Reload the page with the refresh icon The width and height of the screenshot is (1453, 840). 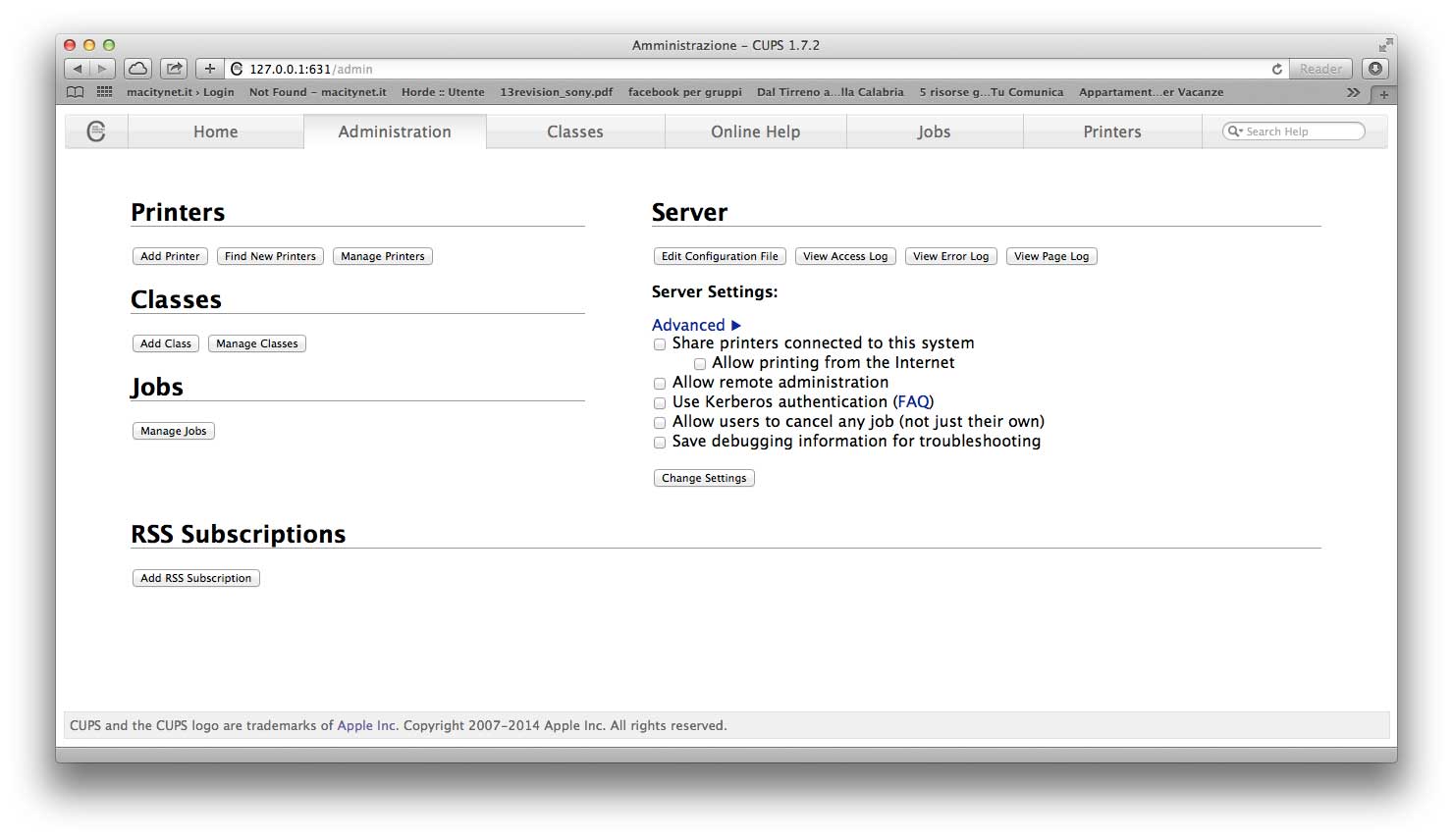pyautogui.click(x=1276, y=69)
